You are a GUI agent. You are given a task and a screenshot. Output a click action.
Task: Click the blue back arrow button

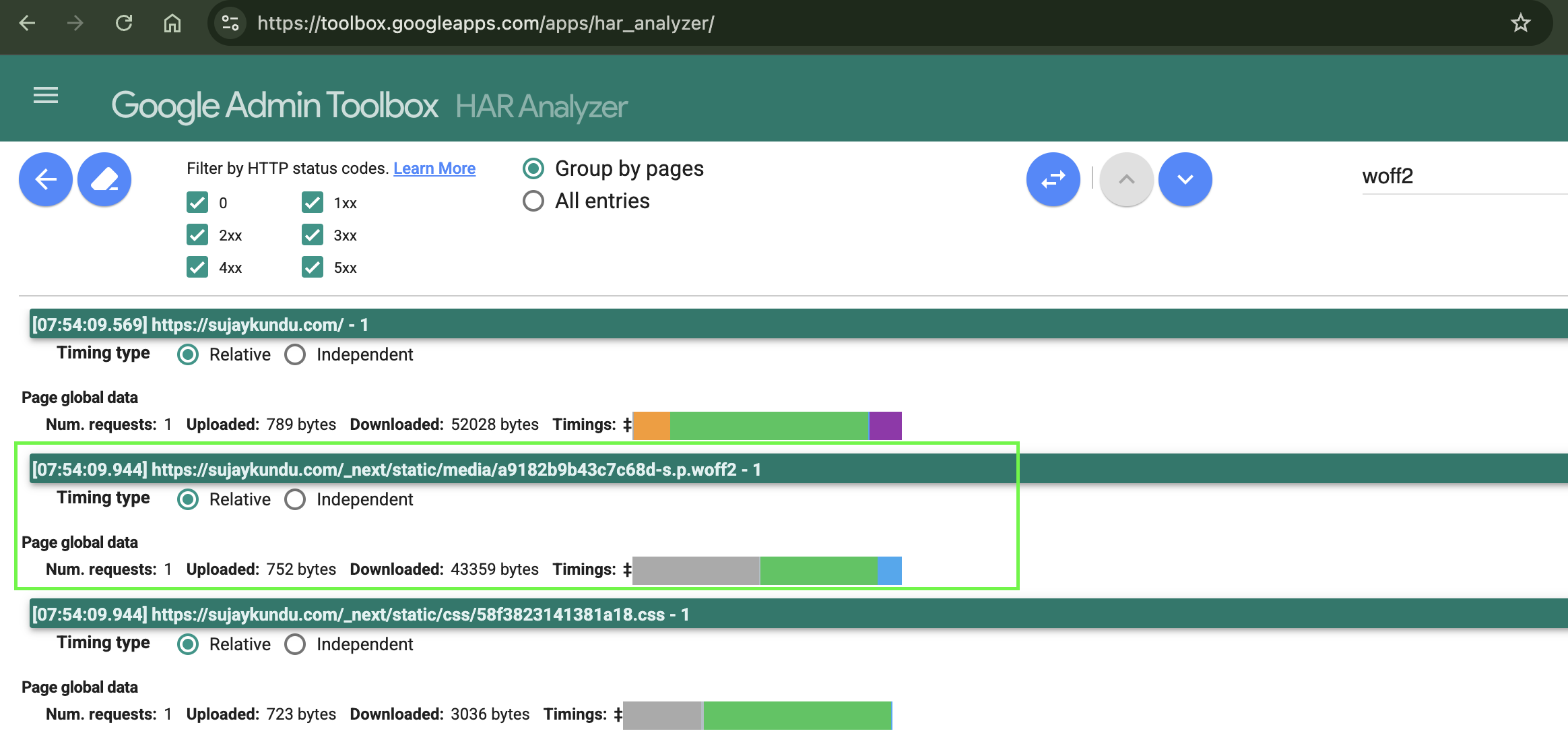(x=46, y=179)
